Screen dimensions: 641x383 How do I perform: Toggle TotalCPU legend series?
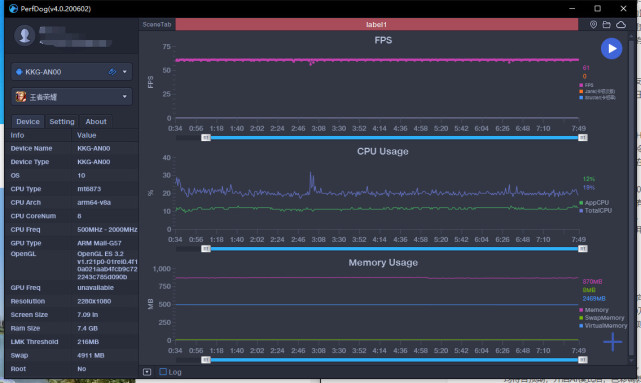pos(596,211)
